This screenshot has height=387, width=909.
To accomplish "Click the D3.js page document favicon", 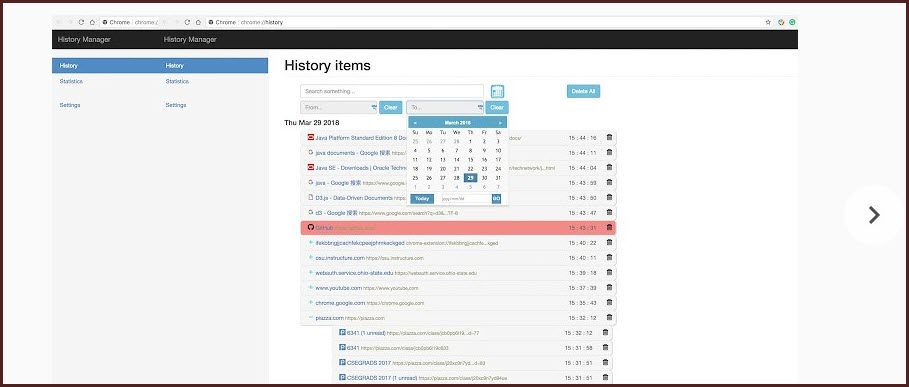I will (311, 198).
